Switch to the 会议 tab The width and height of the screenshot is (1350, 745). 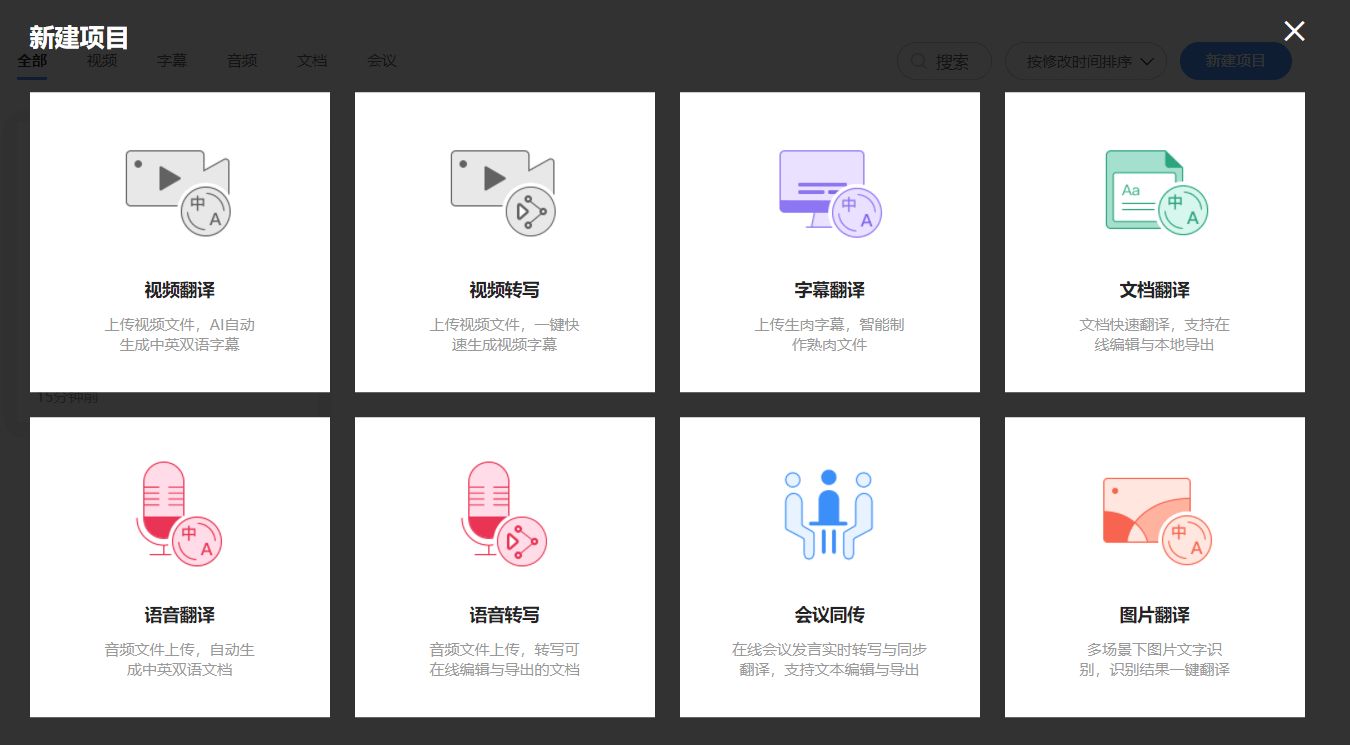(382, 61)
